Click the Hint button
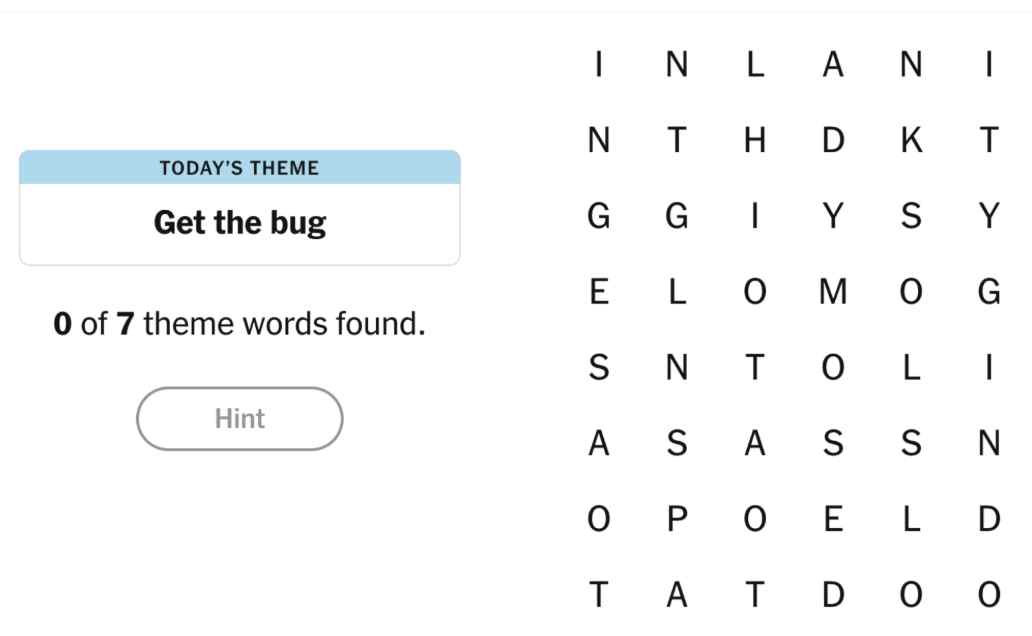 point(239,419)
